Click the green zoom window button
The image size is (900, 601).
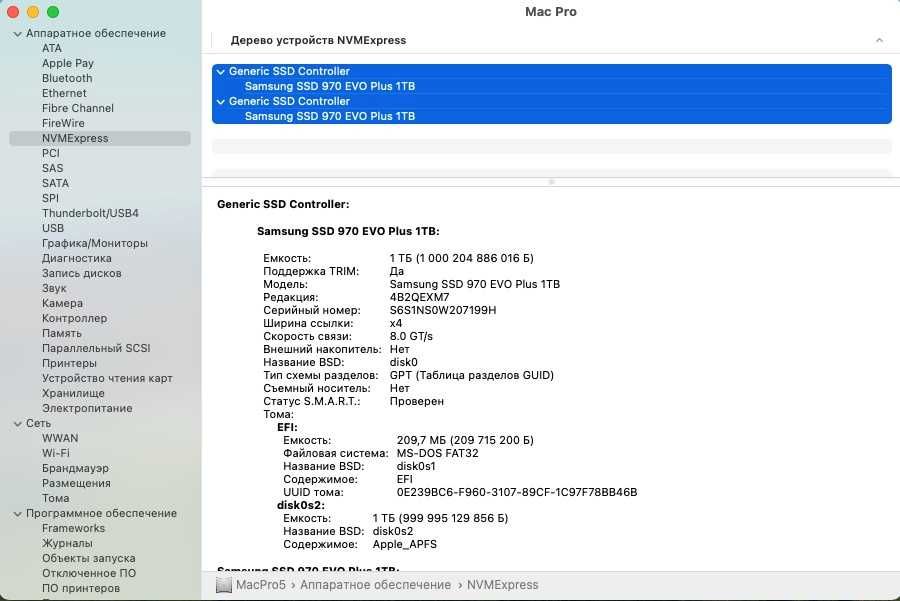point(53,12)
